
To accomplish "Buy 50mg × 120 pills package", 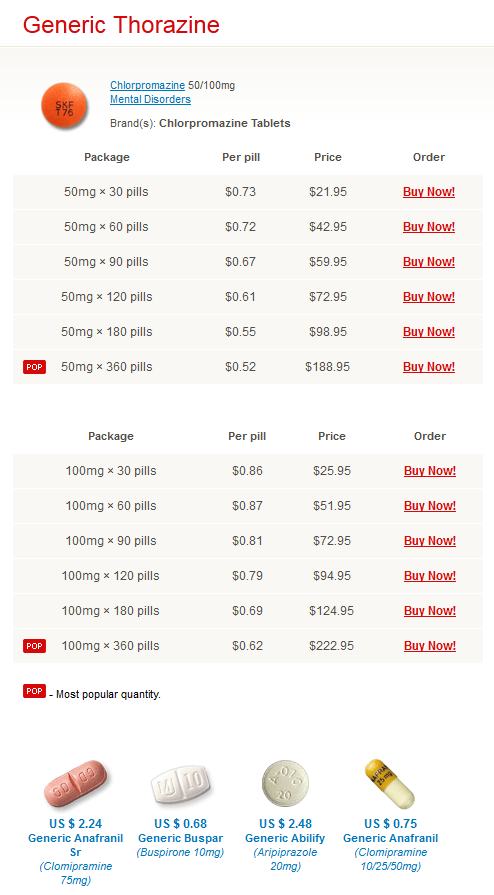I will 429,297.
